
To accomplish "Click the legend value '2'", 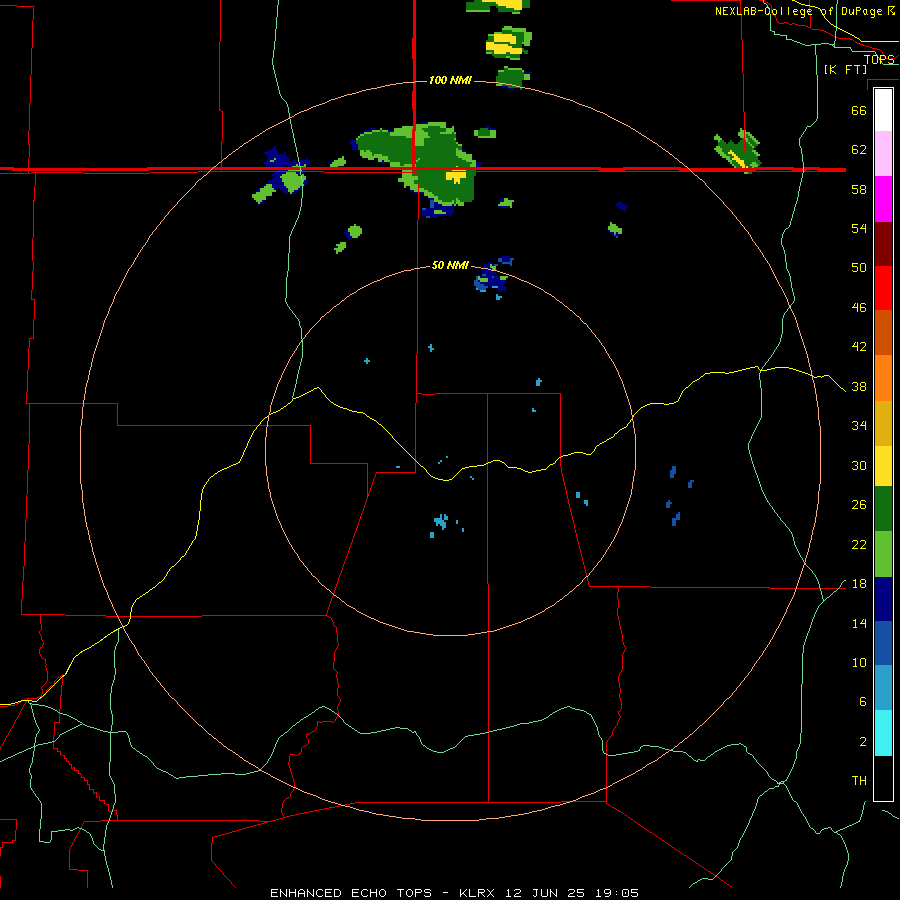I will coord(862,742).
